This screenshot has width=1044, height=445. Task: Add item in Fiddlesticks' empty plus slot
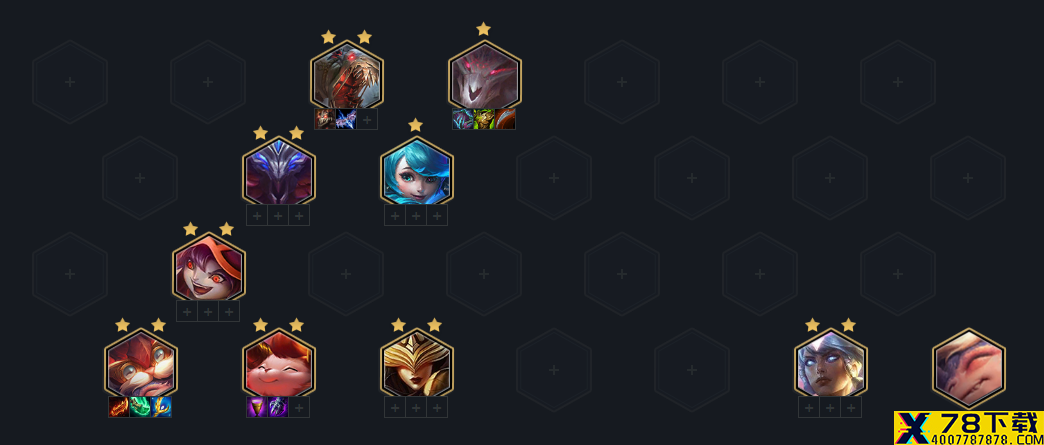[367, 119]
